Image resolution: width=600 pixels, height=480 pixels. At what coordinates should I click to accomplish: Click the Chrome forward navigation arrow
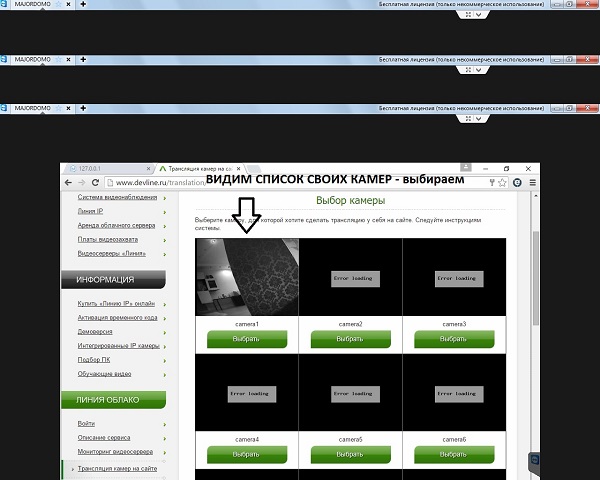click(x=82, y=183)
